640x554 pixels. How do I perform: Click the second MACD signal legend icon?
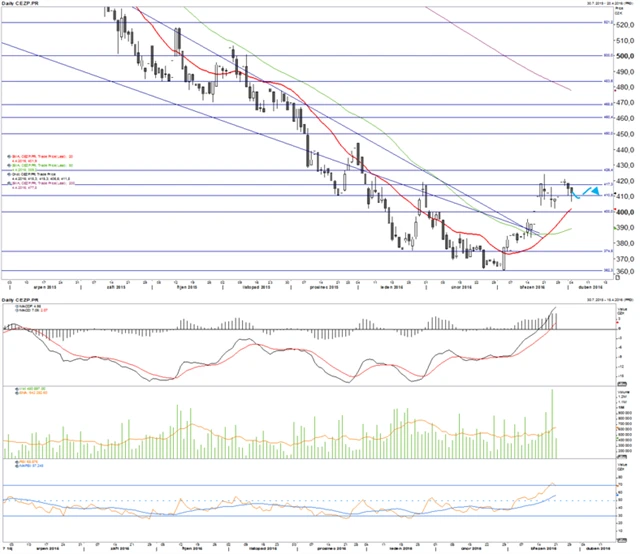pos(17,310)
